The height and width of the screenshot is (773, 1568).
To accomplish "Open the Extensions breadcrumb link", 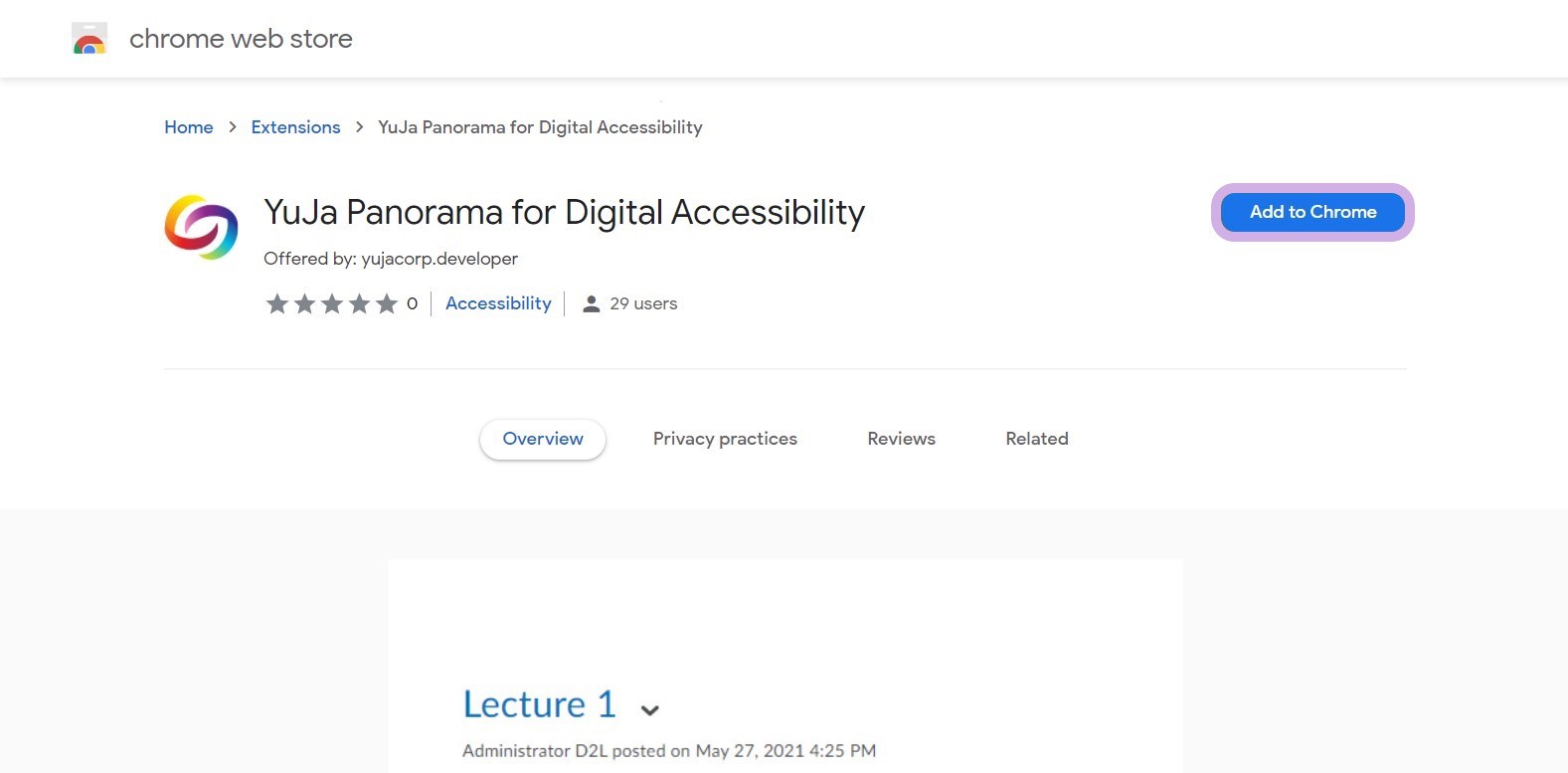I will pos(295,127).
